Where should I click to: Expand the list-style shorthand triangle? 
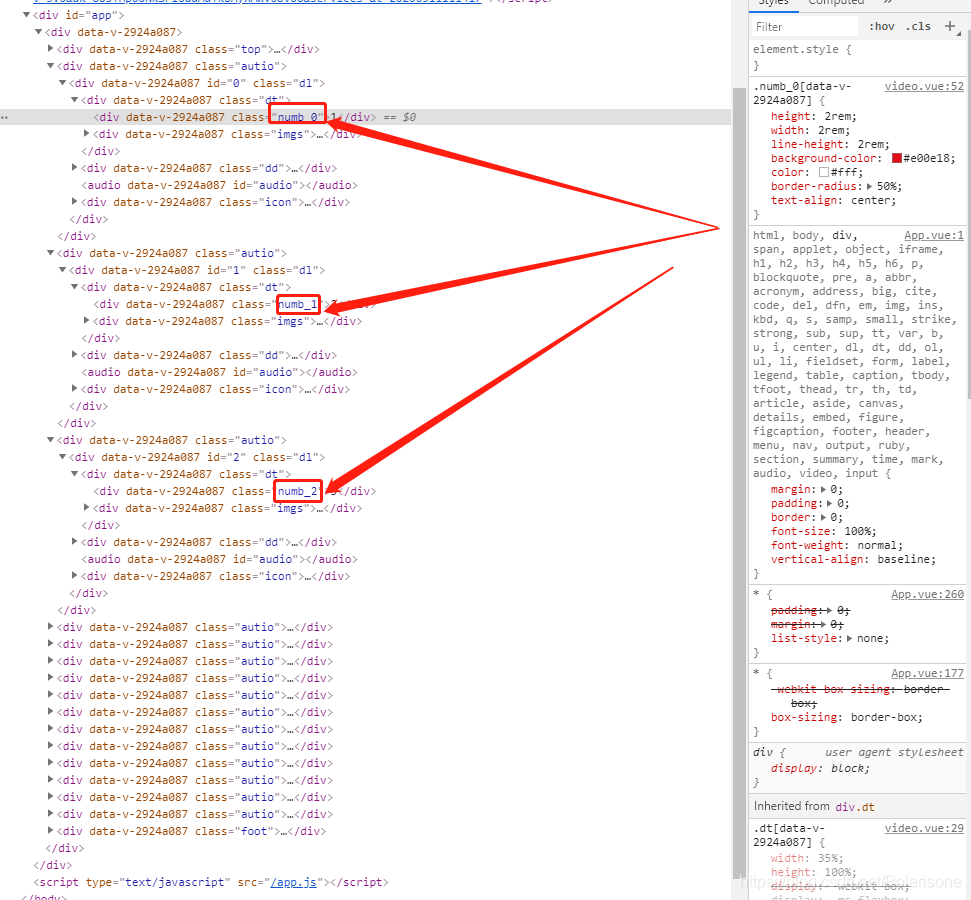tap(850, 639)
